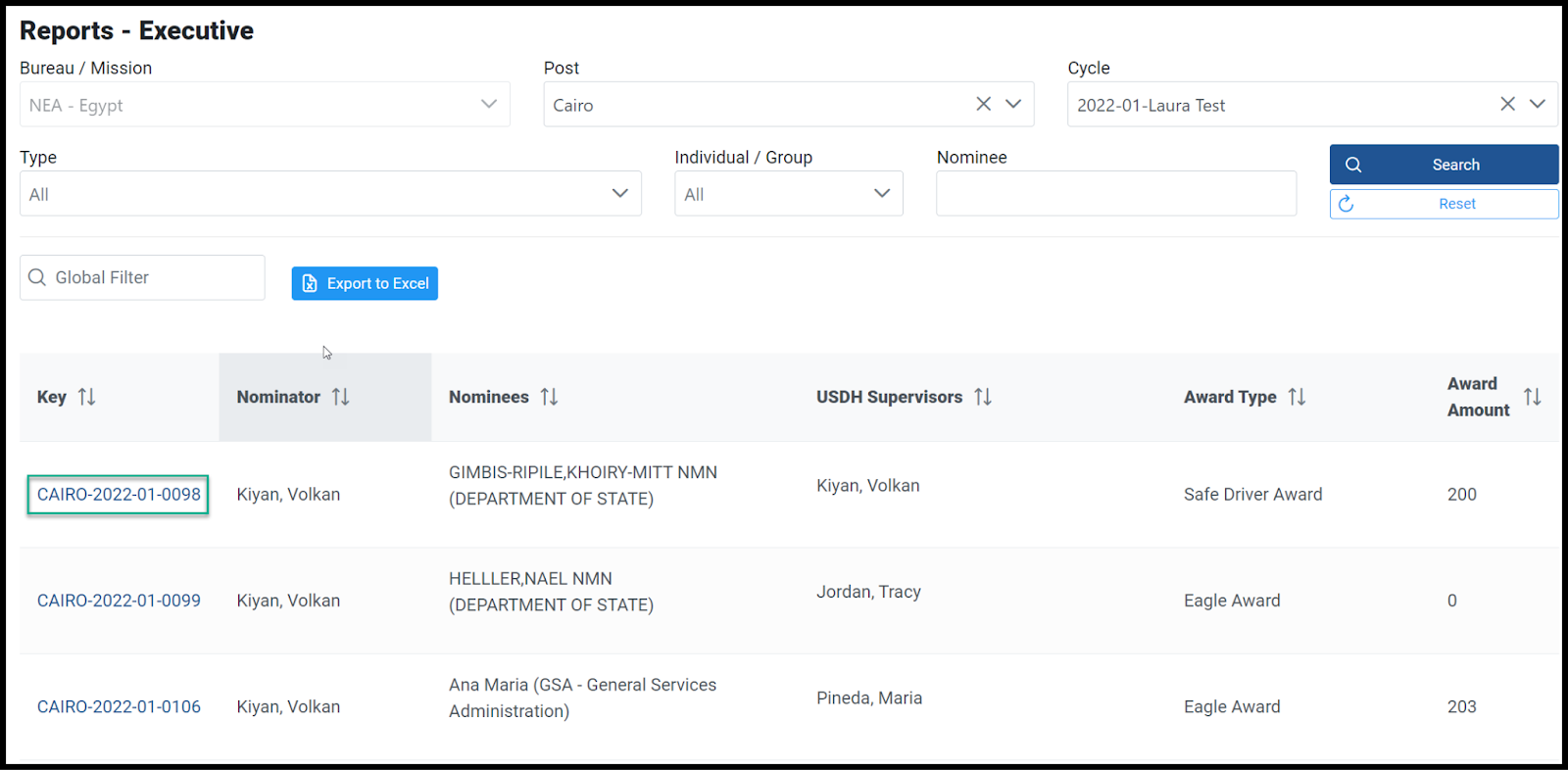
Task: Clear the Cycle field with X icon
Action: pos(1508,104)
